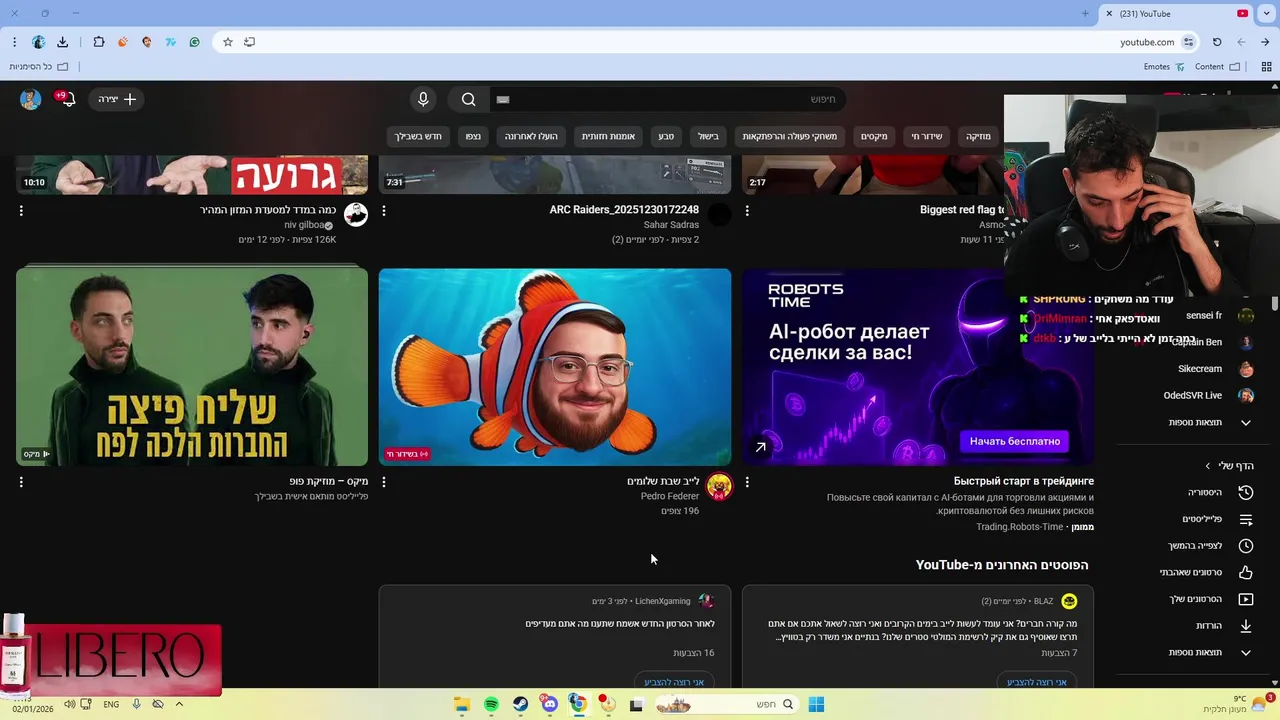Open YouTube notifications bell
This screenshot has width=1280, height=720.
[x=67, y=99]
